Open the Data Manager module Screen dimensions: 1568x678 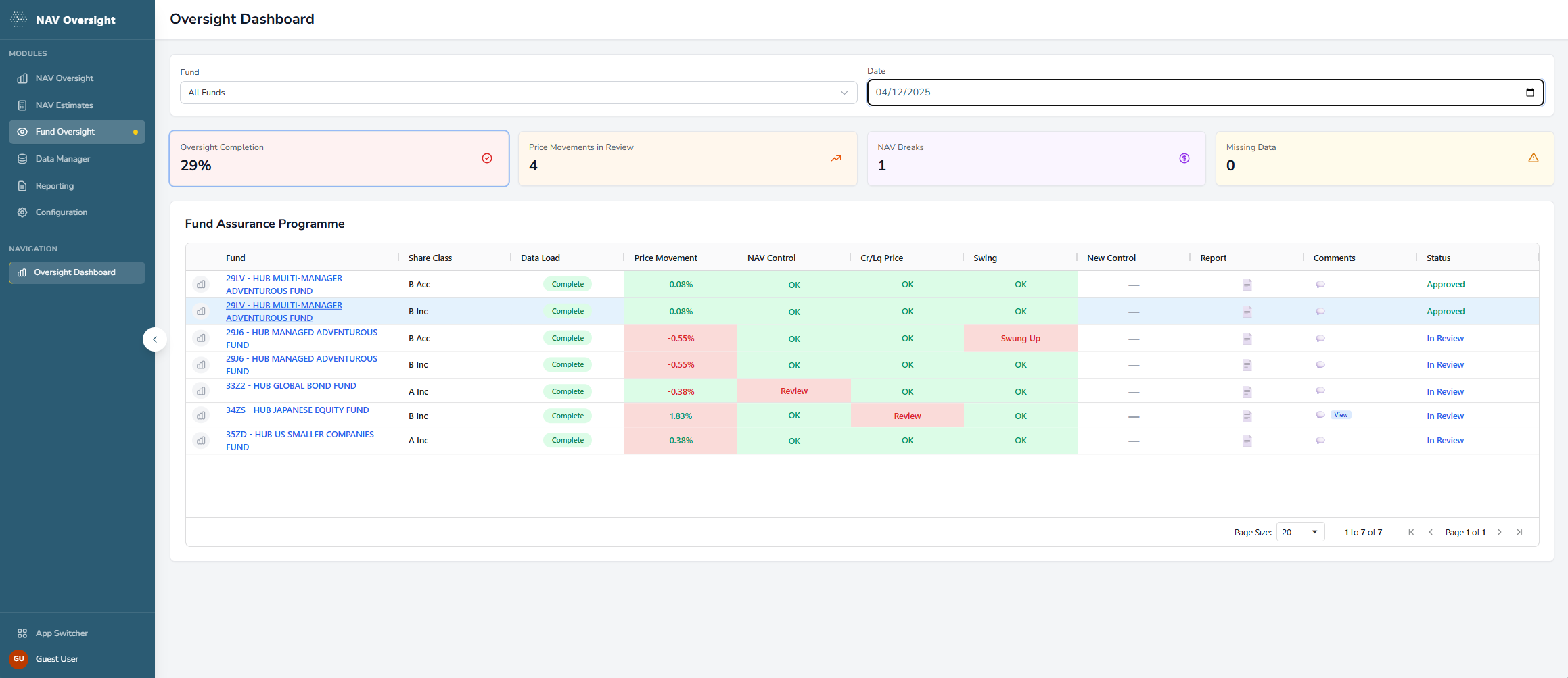tap(63, 159)
